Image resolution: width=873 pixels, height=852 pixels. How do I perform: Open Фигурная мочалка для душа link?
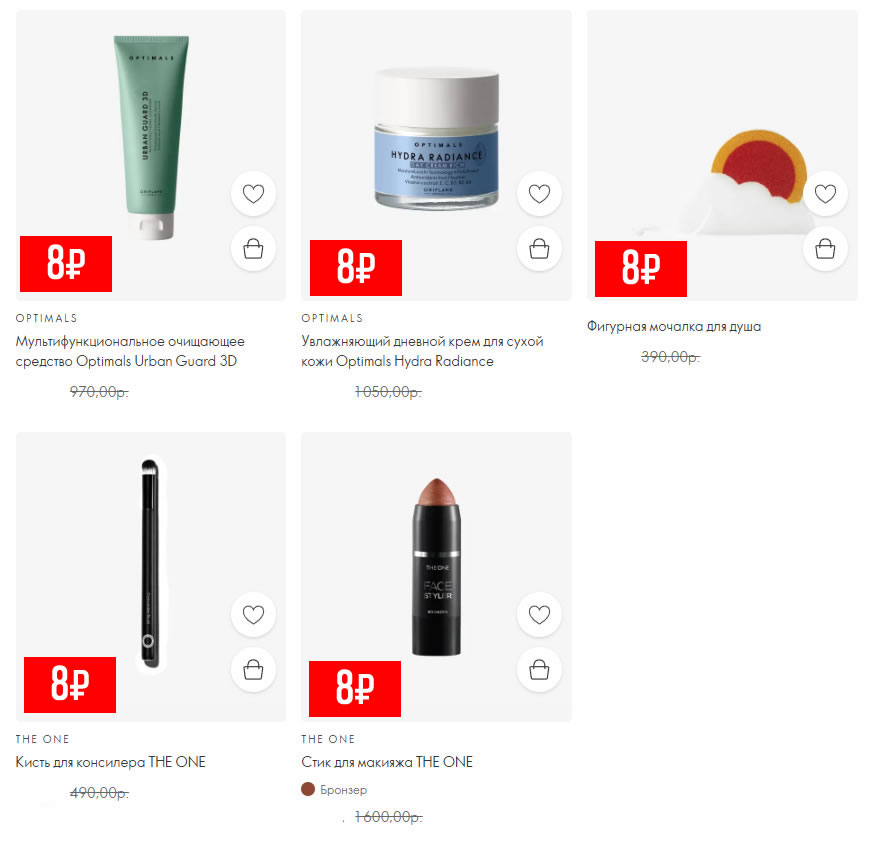point(674,326)
